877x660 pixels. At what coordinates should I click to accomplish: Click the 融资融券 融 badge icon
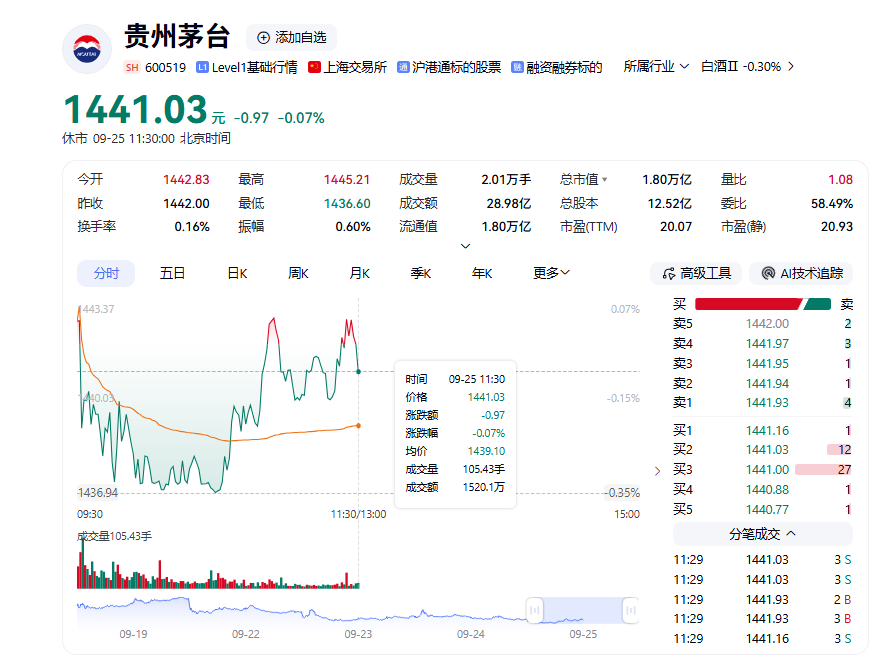click(517, 68)
